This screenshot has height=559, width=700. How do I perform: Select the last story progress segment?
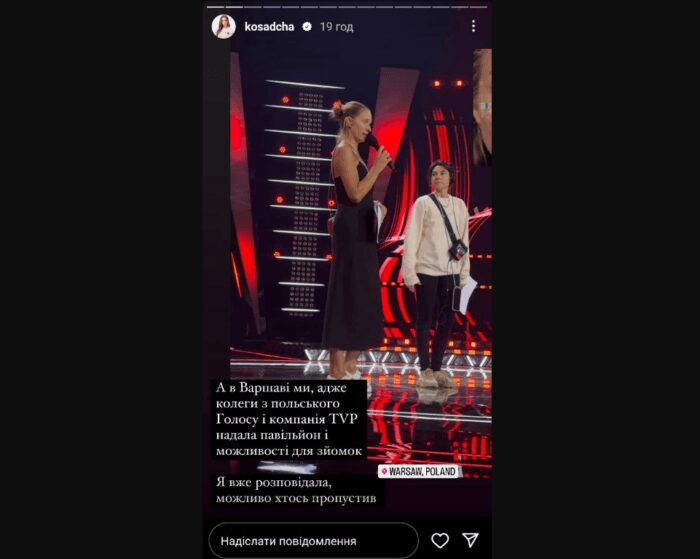(479, 7)
